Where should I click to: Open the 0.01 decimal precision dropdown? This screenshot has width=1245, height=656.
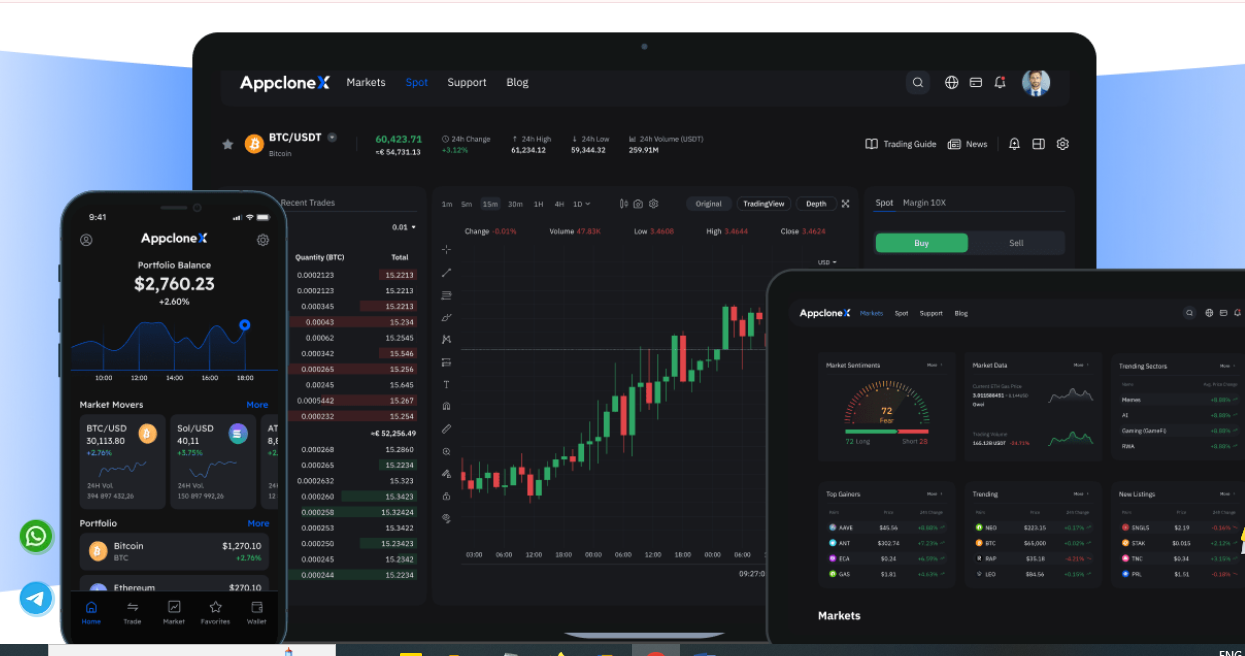pyautogui.click(x=404, y=228)
